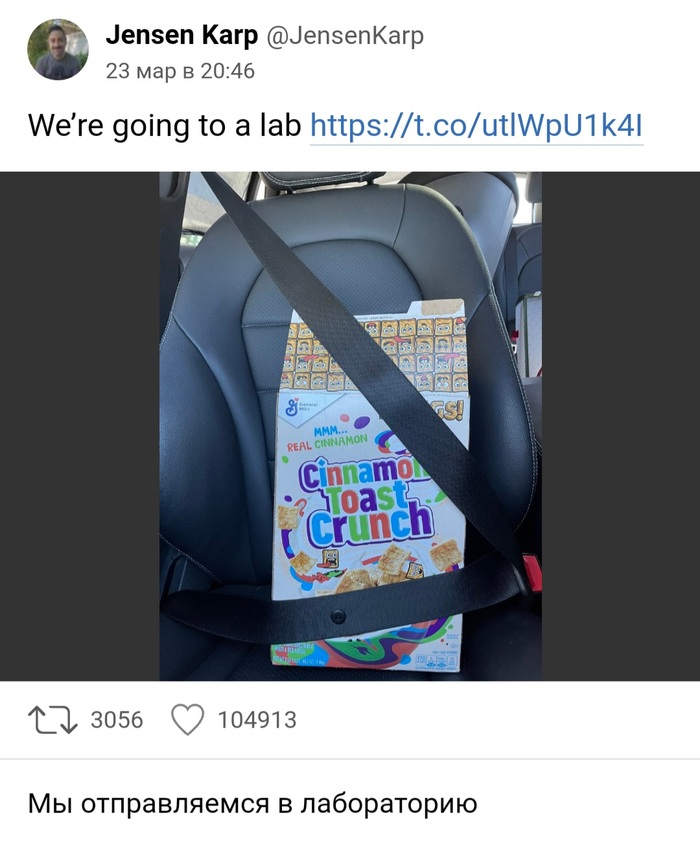Click the like count 104913
Viewport: 700px width, 854px height.
point(257,720)
